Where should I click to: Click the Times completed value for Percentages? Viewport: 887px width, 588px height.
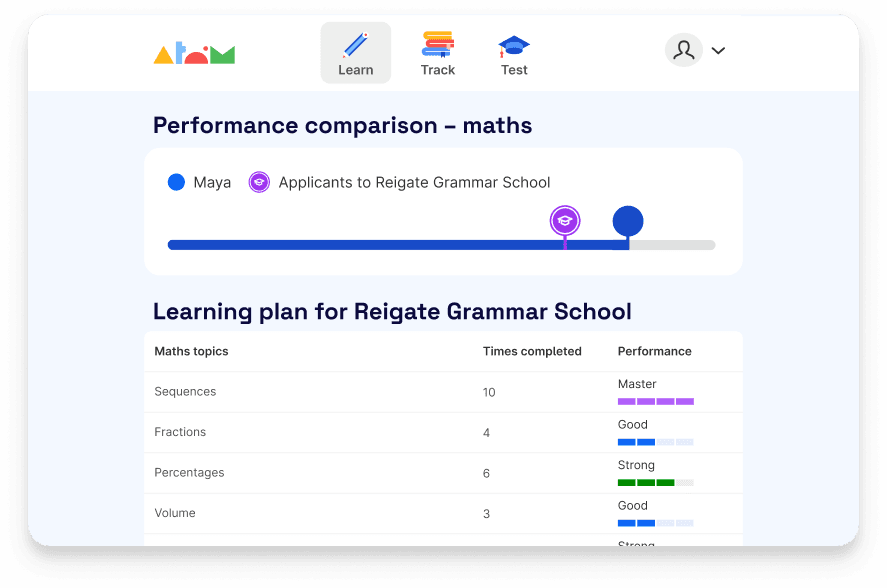tap(487, 473)
